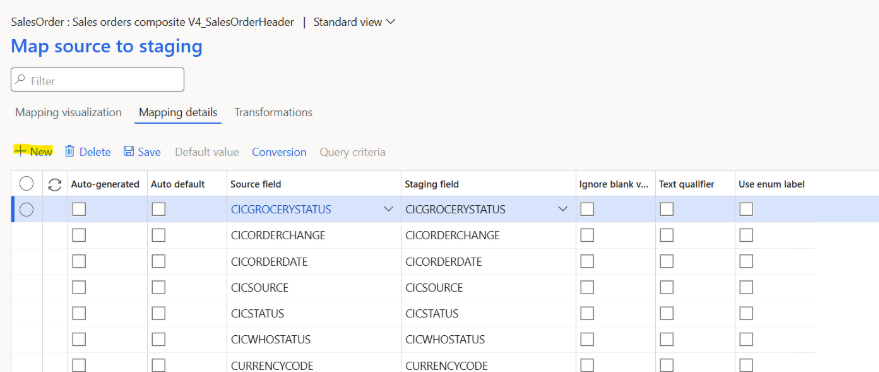This screenshot has width=879, height=372.
Task: Toggle Use enum label for CICGROCERYSTATUS row
Action: click(746, 210)
